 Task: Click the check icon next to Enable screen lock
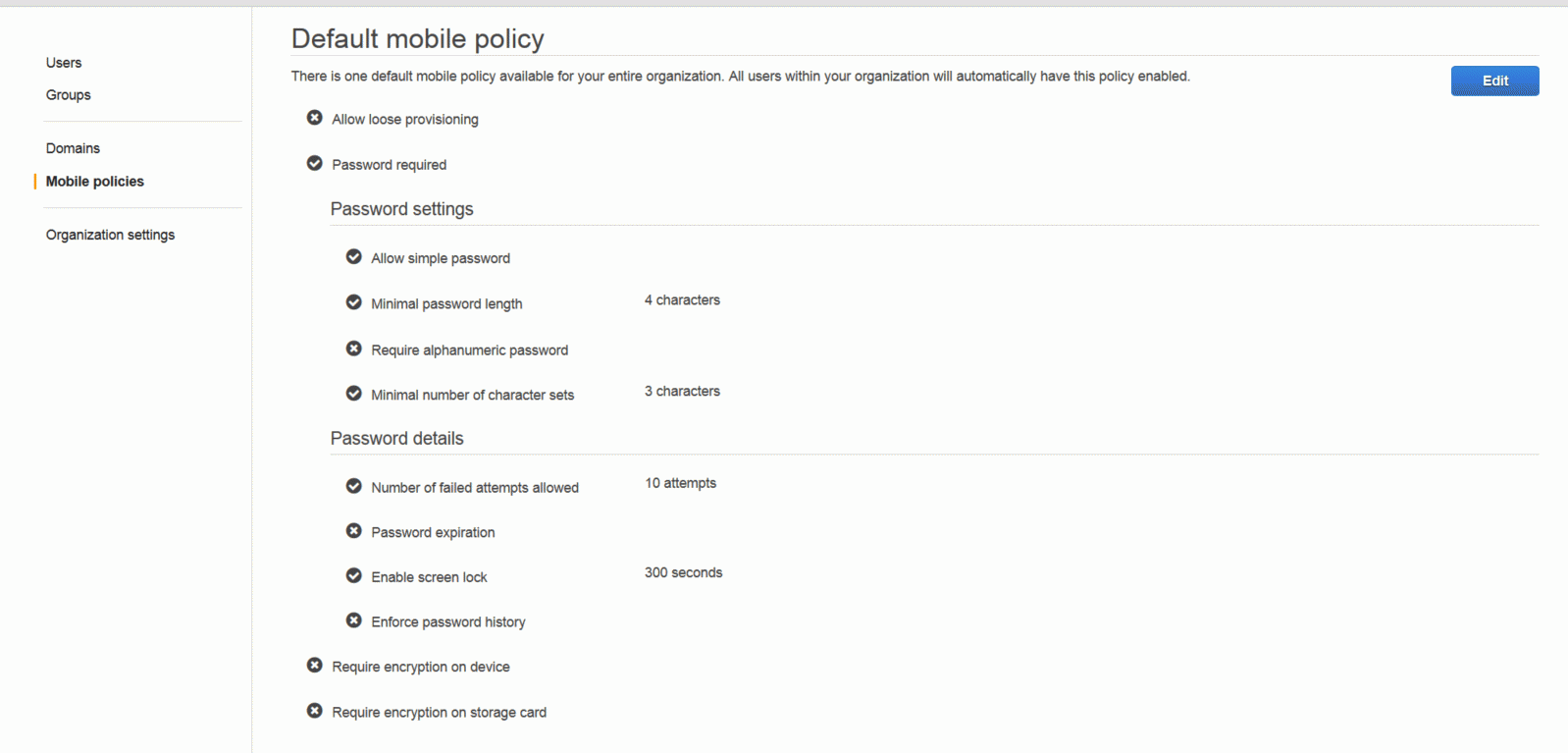tap(353, 575)
